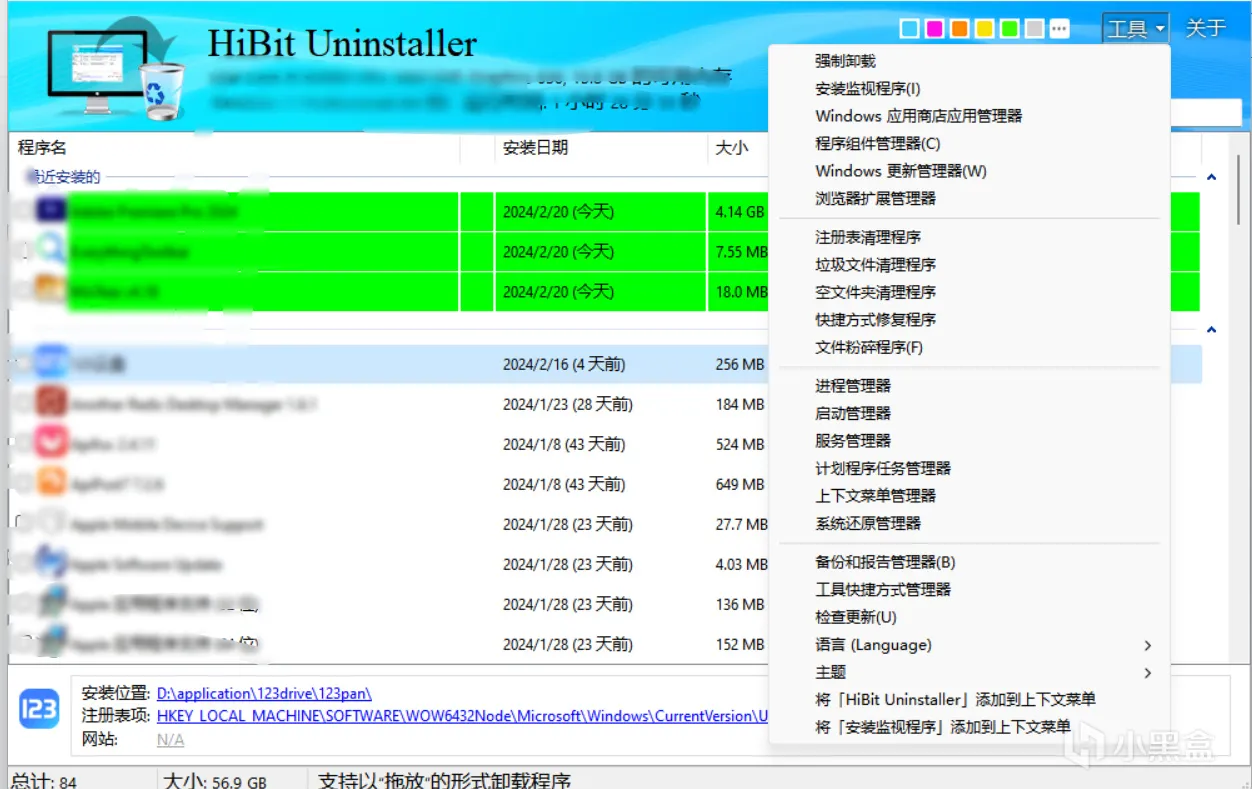Click the program icon in the 18.0 MB row
This screenshot has height=789, width=1252.
pyautogui.click(x=52, y=291)
